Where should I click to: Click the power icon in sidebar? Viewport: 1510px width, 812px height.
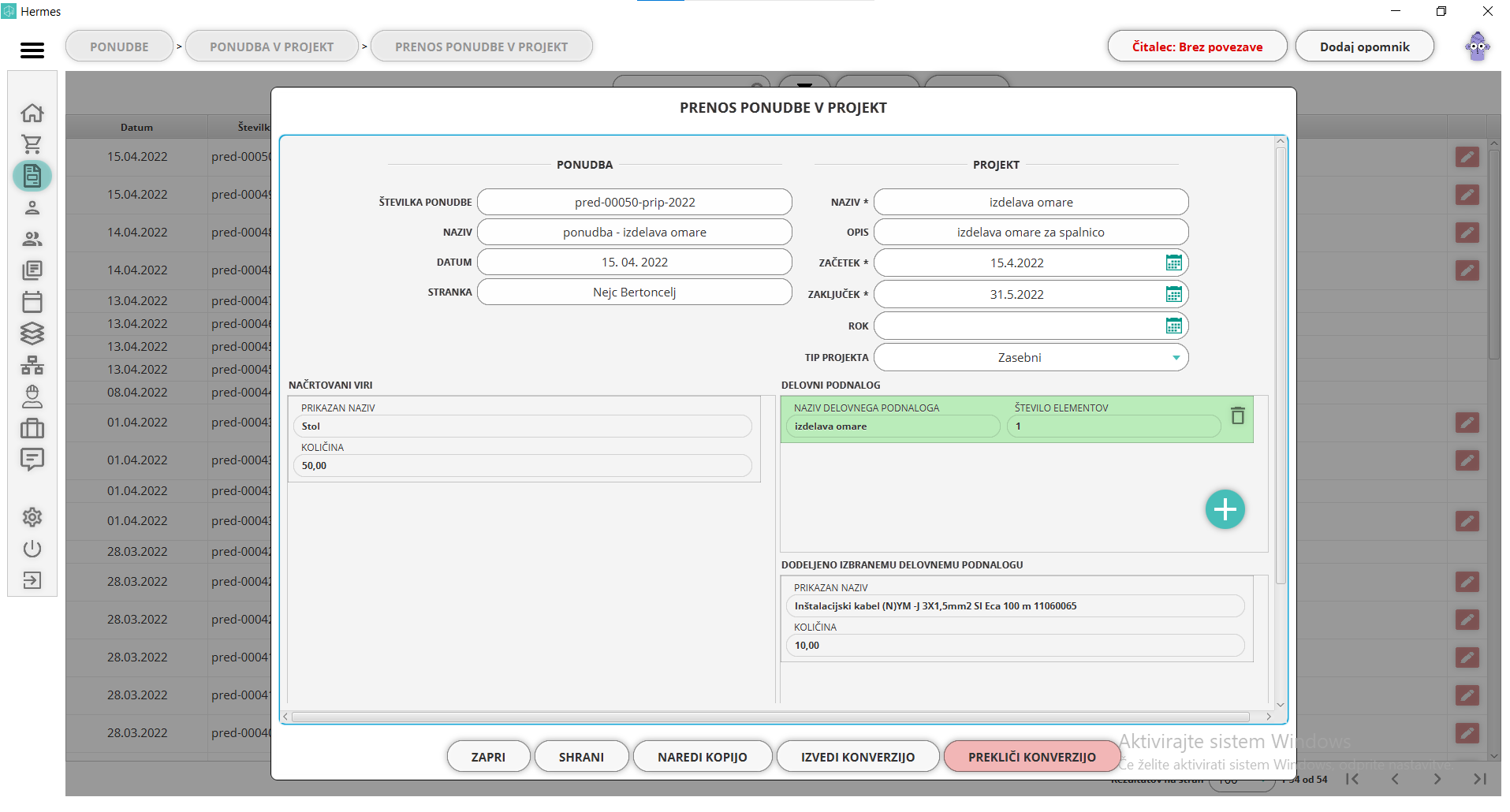[32, 549]
